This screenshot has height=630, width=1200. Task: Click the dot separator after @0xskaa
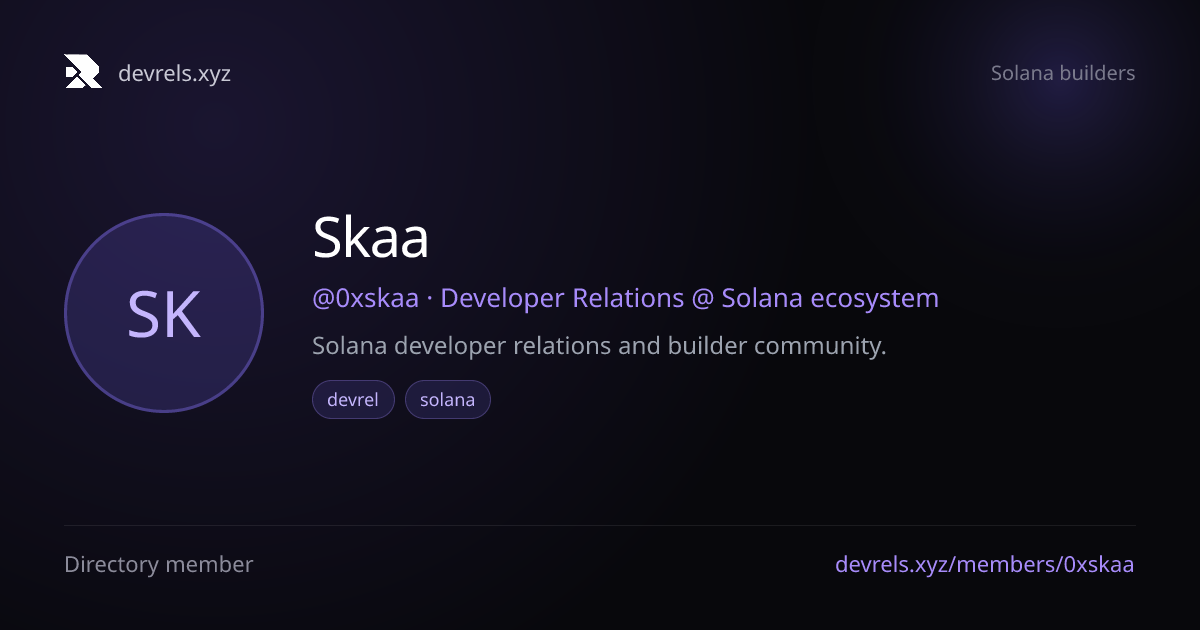pos(430,298)
